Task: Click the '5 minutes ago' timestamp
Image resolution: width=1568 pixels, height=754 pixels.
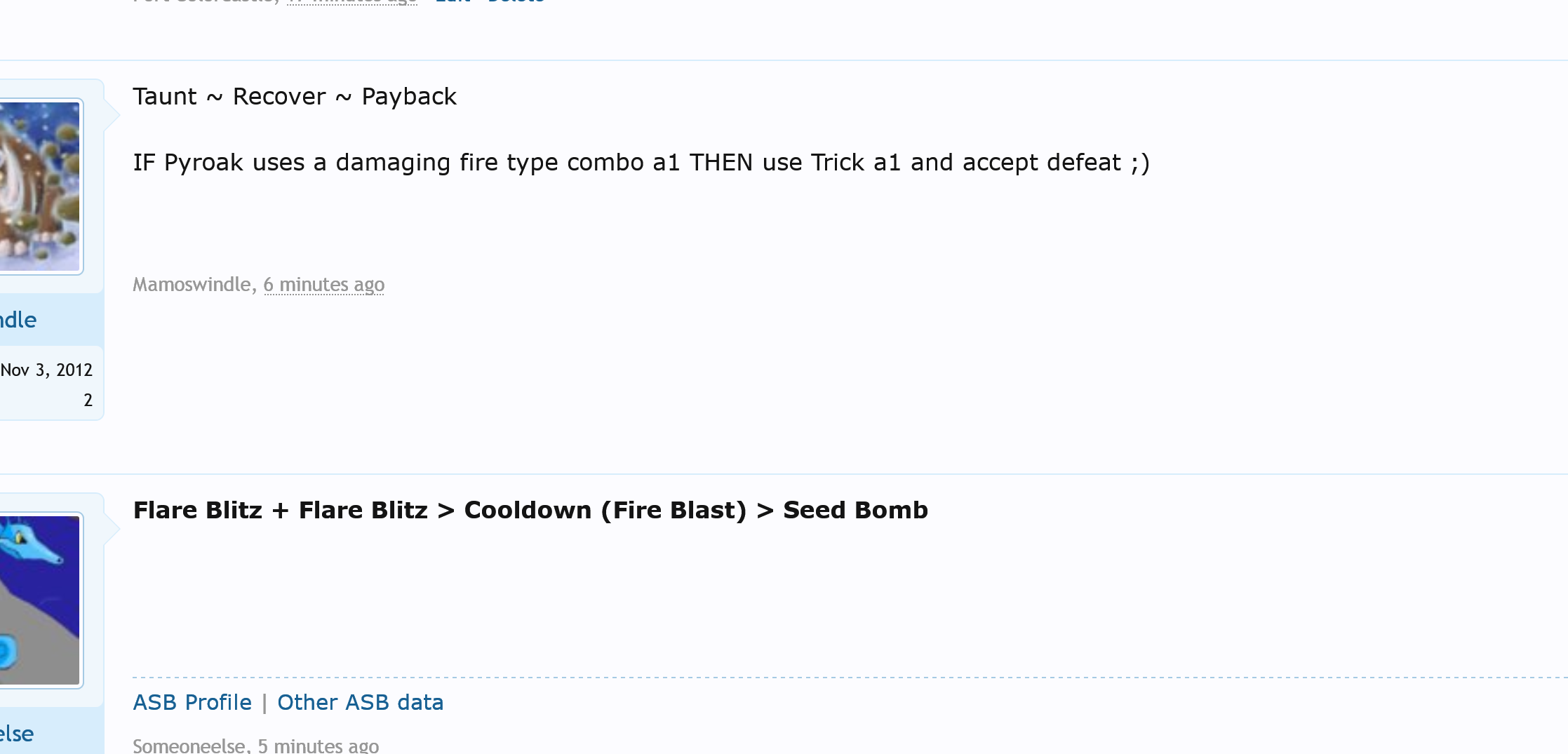Action: click(x=318, y=746)
